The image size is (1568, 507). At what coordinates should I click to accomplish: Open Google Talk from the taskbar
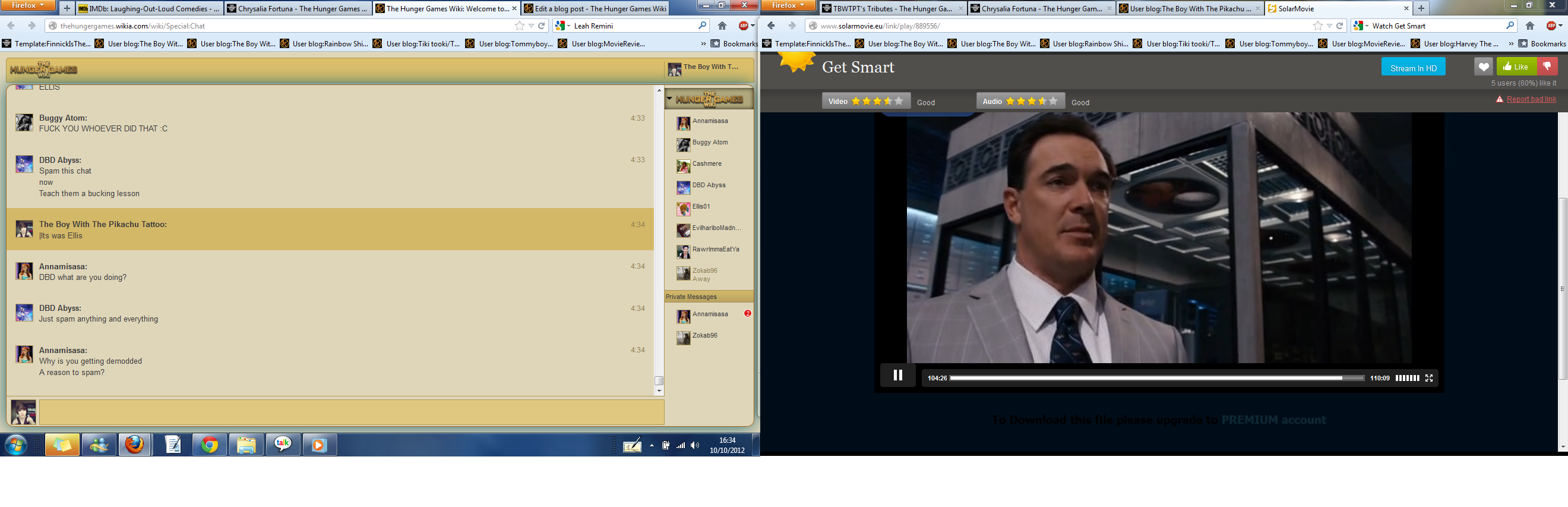point(283,445)
